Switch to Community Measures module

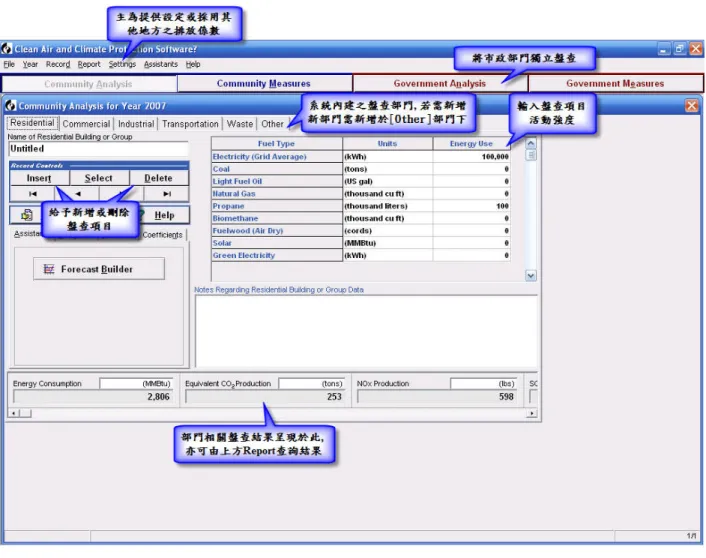(x=264, y=84)
